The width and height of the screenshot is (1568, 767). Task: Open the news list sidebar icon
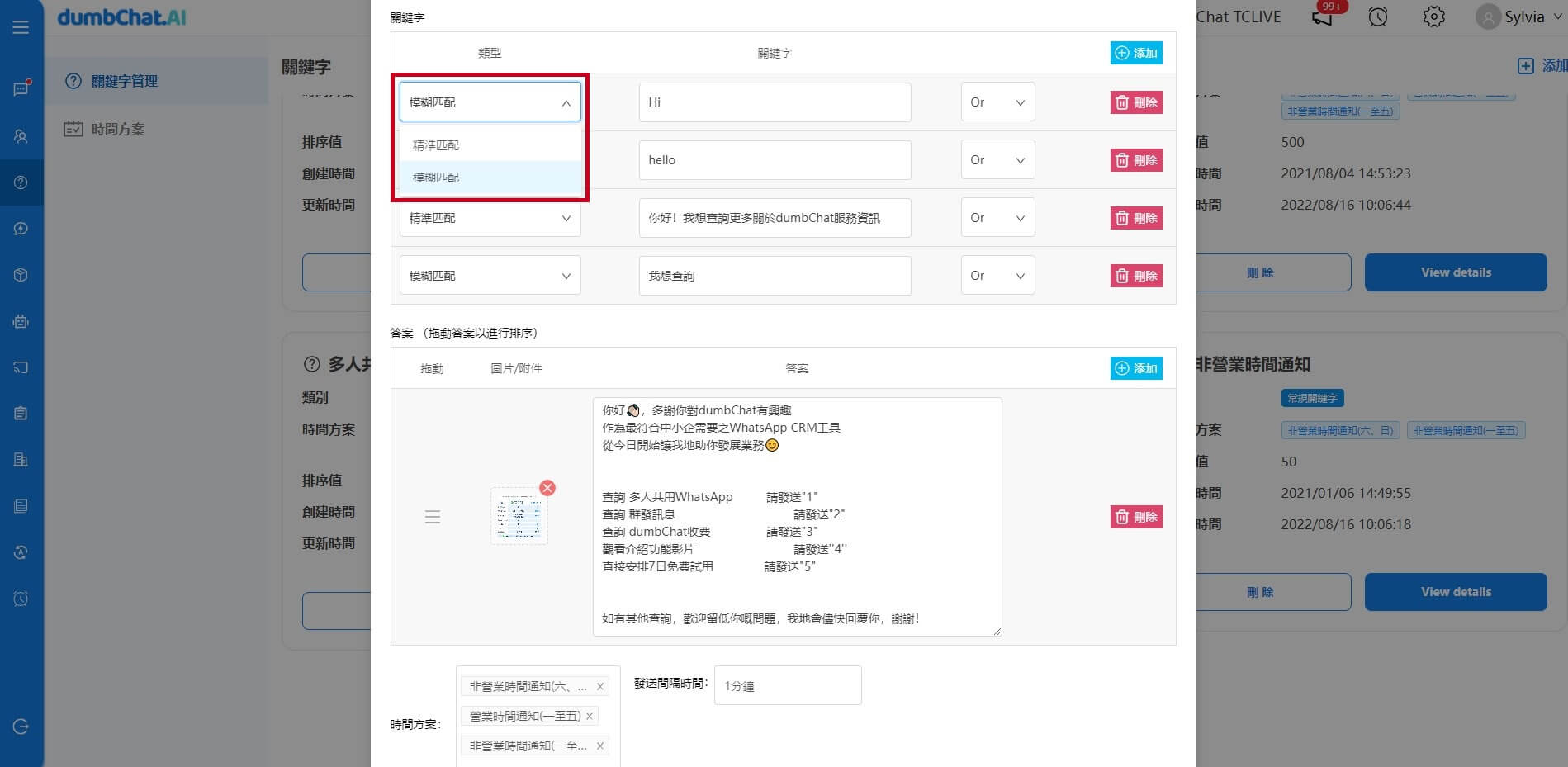click(21, 506)
